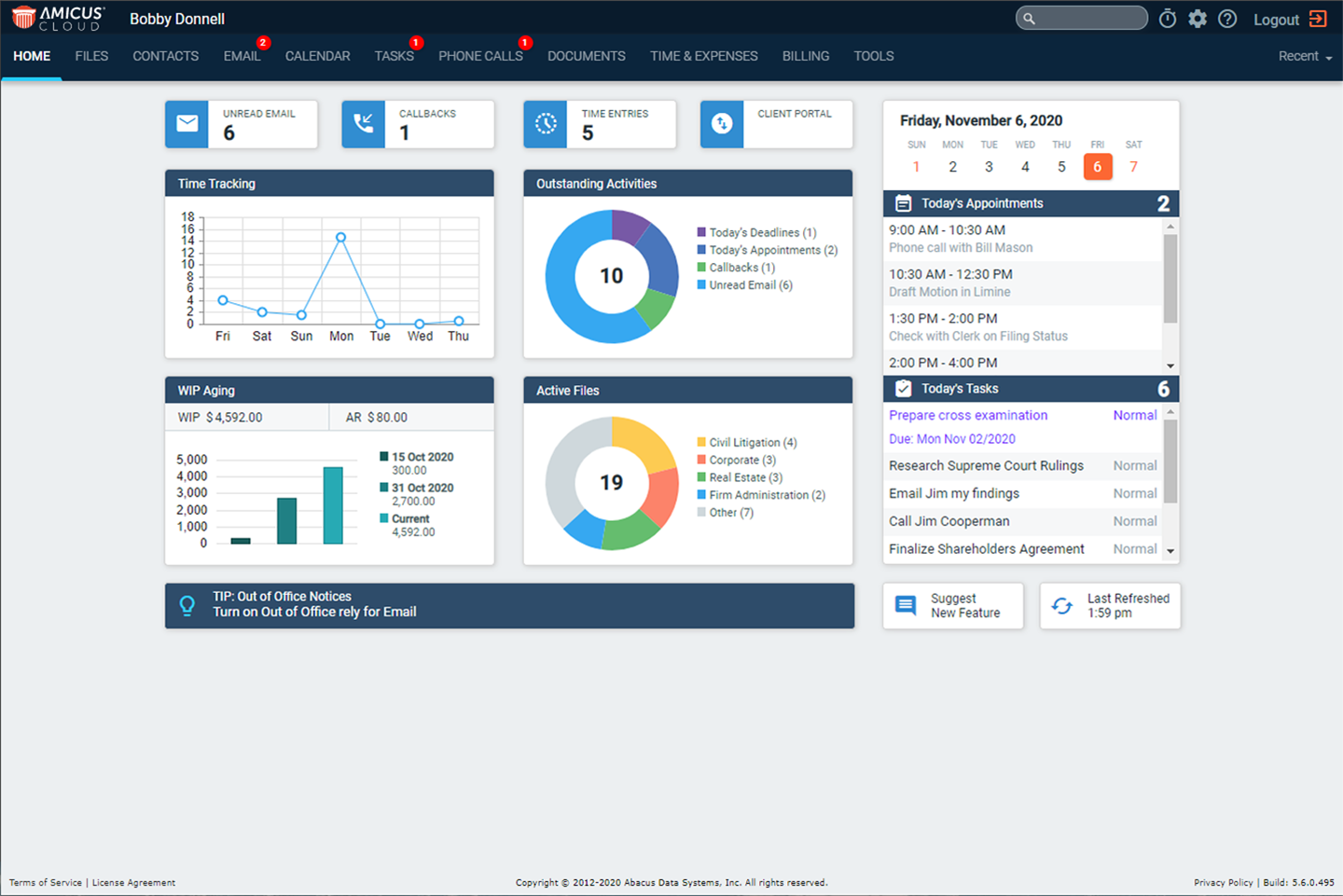The height and width of the screenshot is (896, 1343).
Task: Click the Corporate orange legend swatch
Action: 701,460
